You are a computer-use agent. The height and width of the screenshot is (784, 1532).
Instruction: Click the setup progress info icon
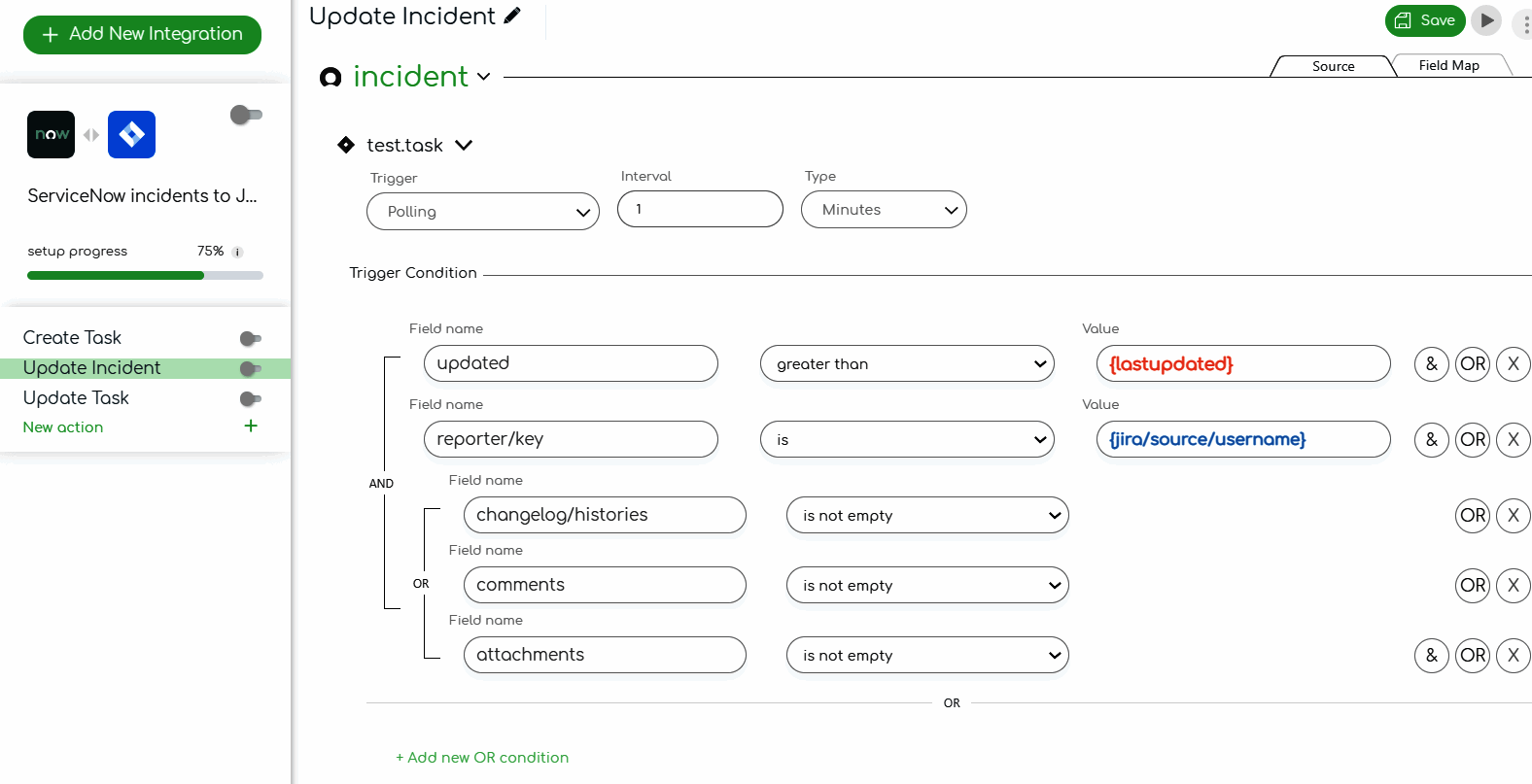tap(238, 252)
